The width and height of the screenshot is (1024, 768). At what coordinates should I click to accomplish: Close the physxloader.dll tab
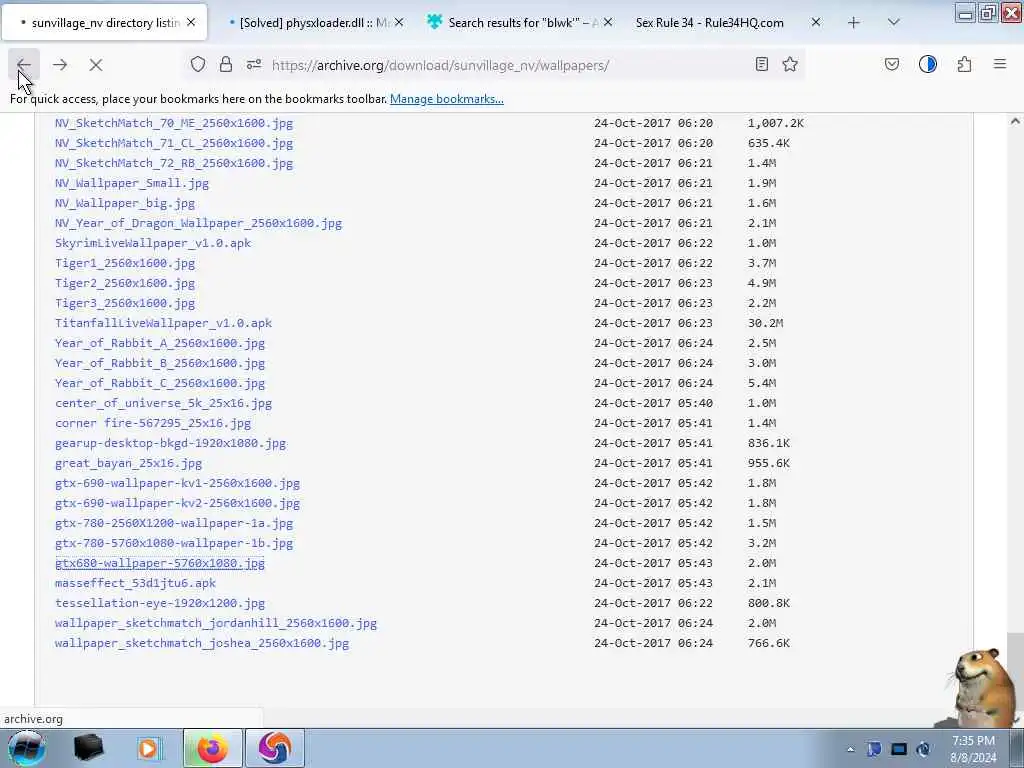399,22
